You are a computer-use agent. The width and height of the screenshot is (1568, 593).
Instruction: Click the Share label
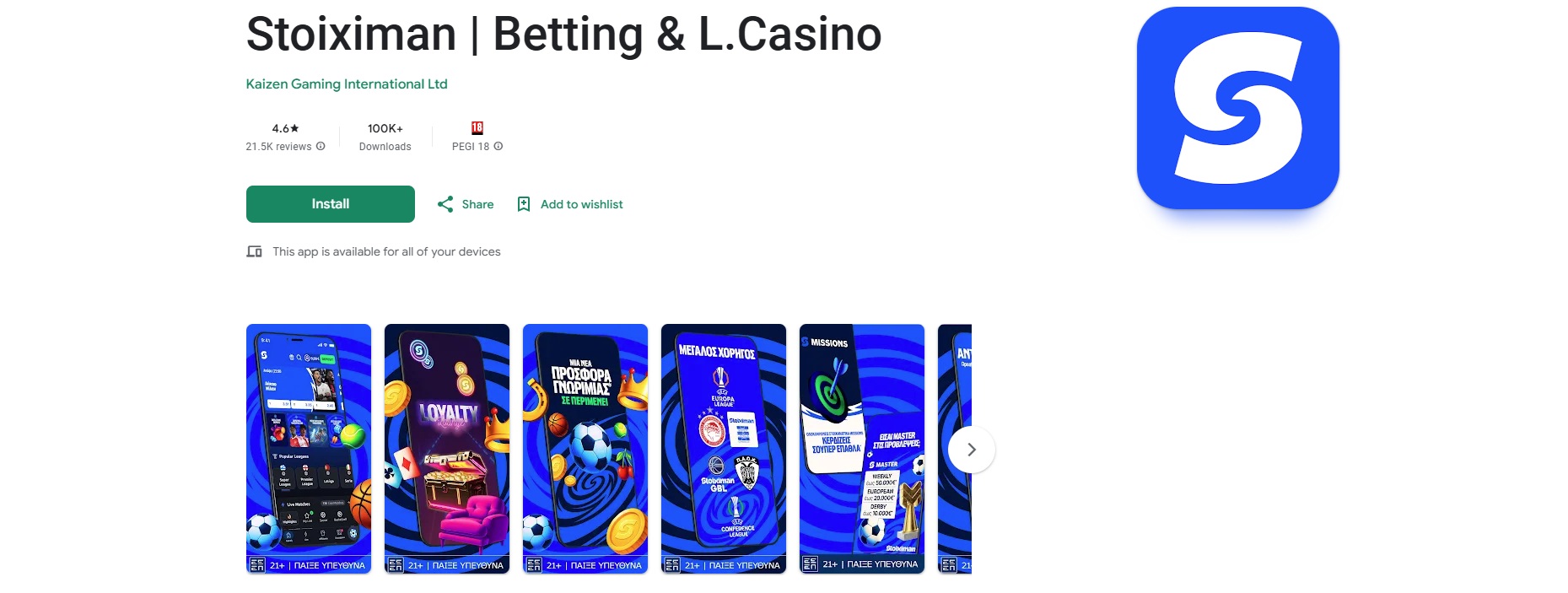click(x=477, y=204)
